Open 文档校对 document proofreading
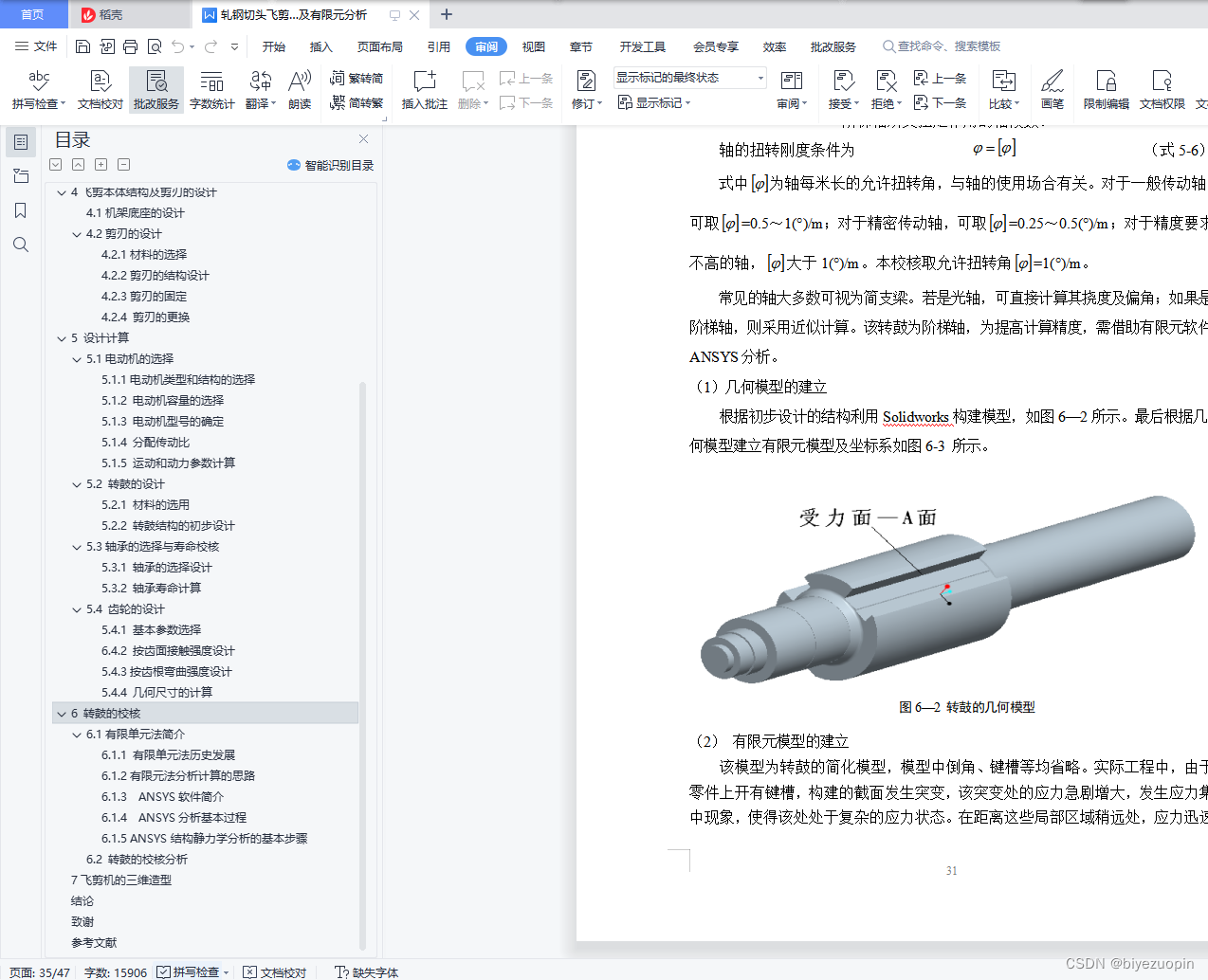The width and height of the screenshot is (1208, 980). pos(101,90)
